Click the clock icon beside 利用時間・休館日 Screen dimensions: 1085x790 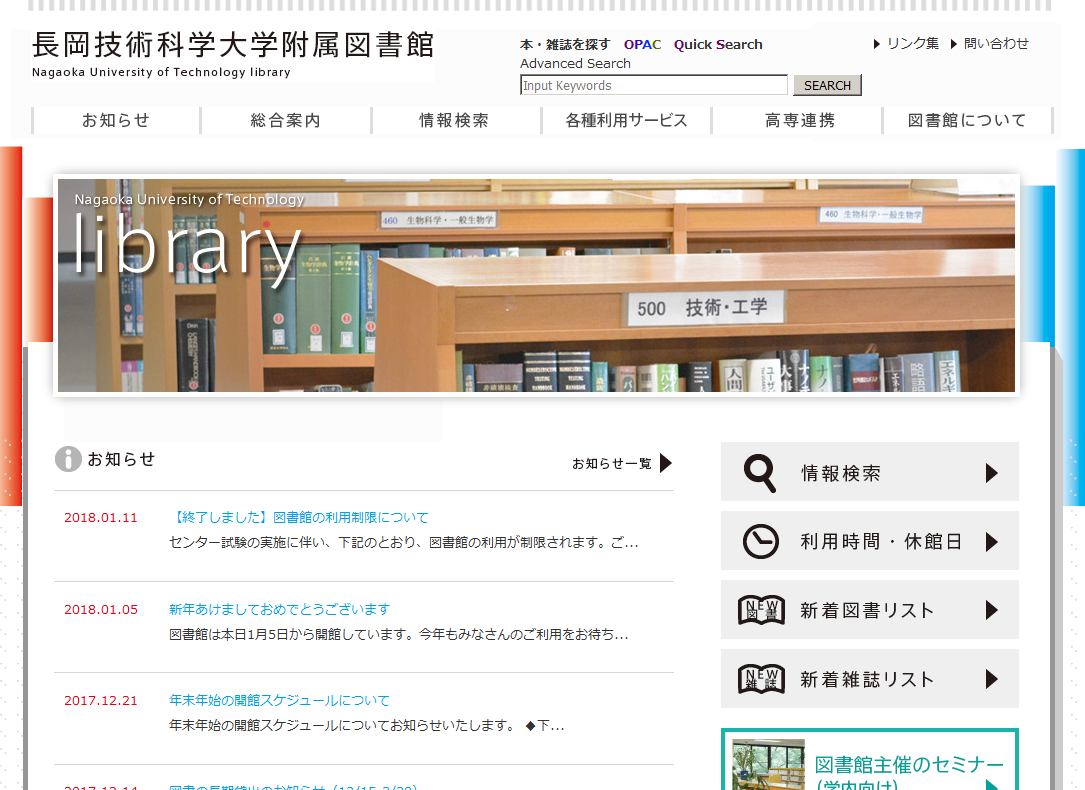(x=760, y=541)
